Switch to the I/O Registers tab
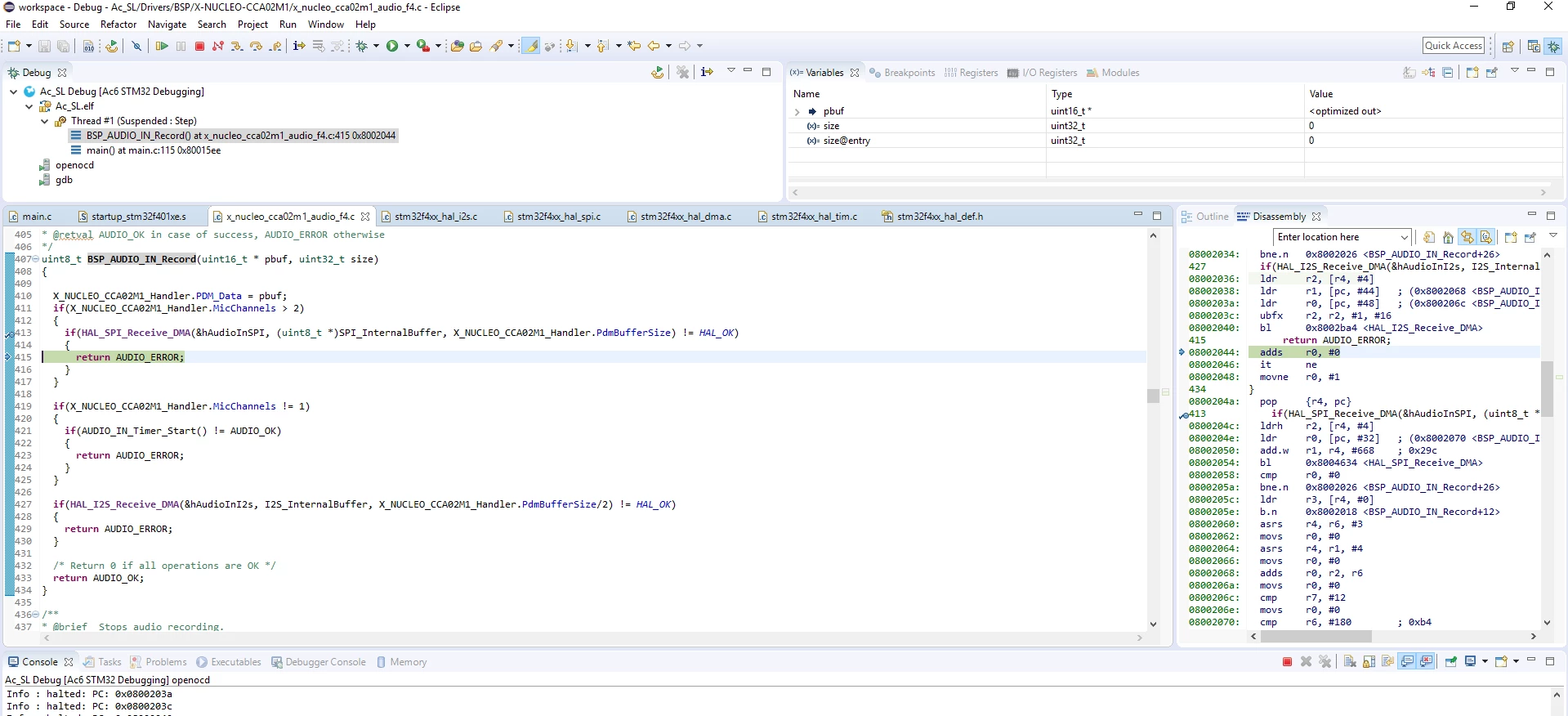Screen dimensions: 1568x716 (x=1043, y=73)
